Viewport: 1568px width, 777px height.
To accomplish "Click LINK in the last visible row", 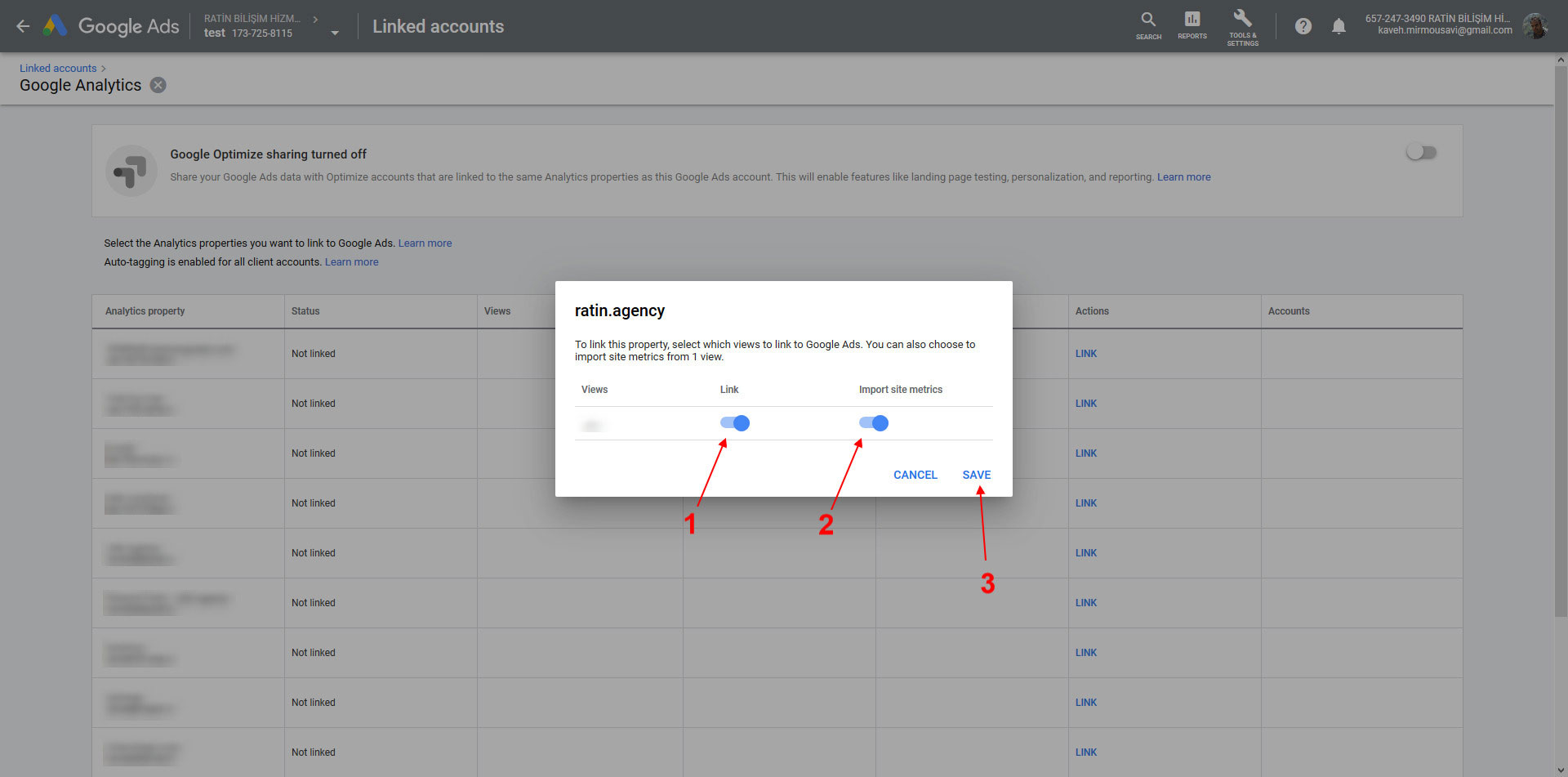I will point(1085,752).
